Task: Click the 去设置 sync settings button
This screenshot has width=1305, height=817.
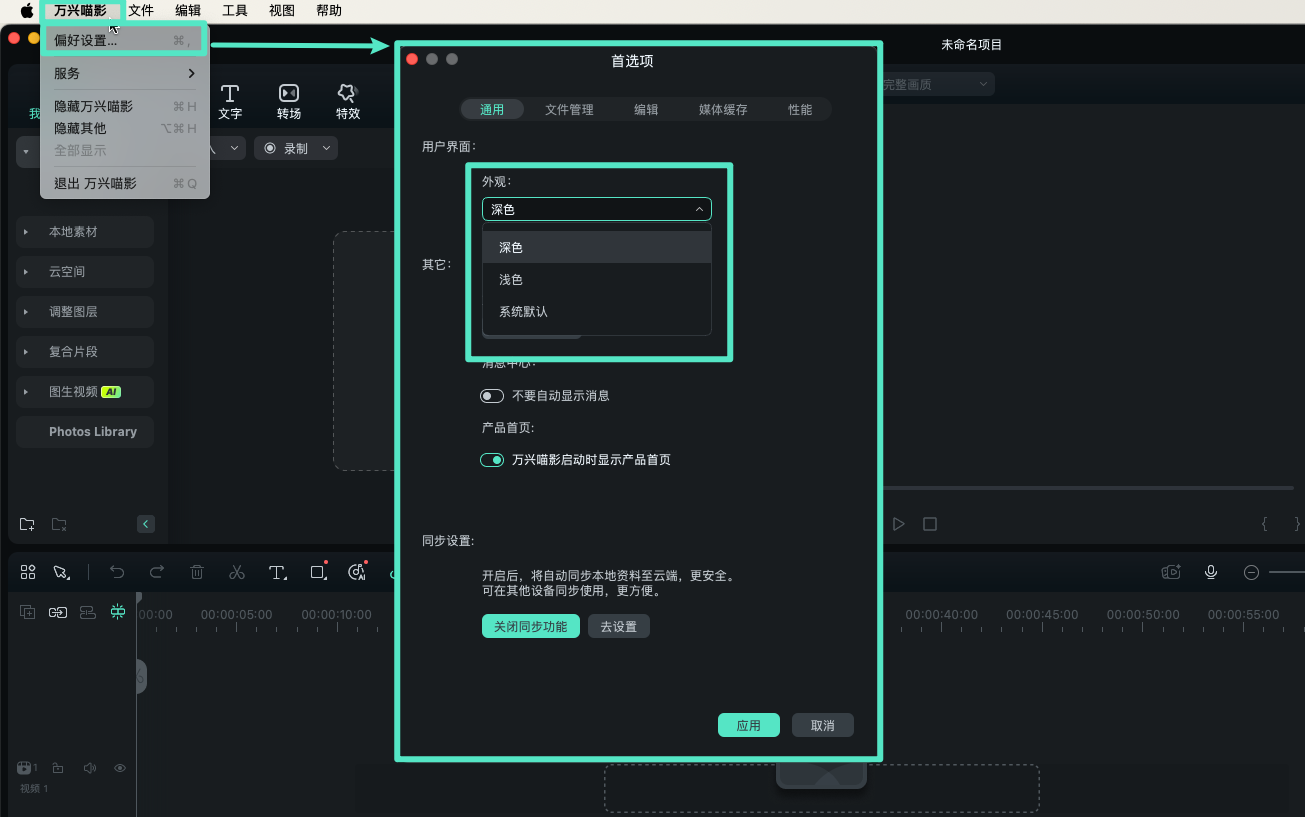Action: tap(618, 625)
